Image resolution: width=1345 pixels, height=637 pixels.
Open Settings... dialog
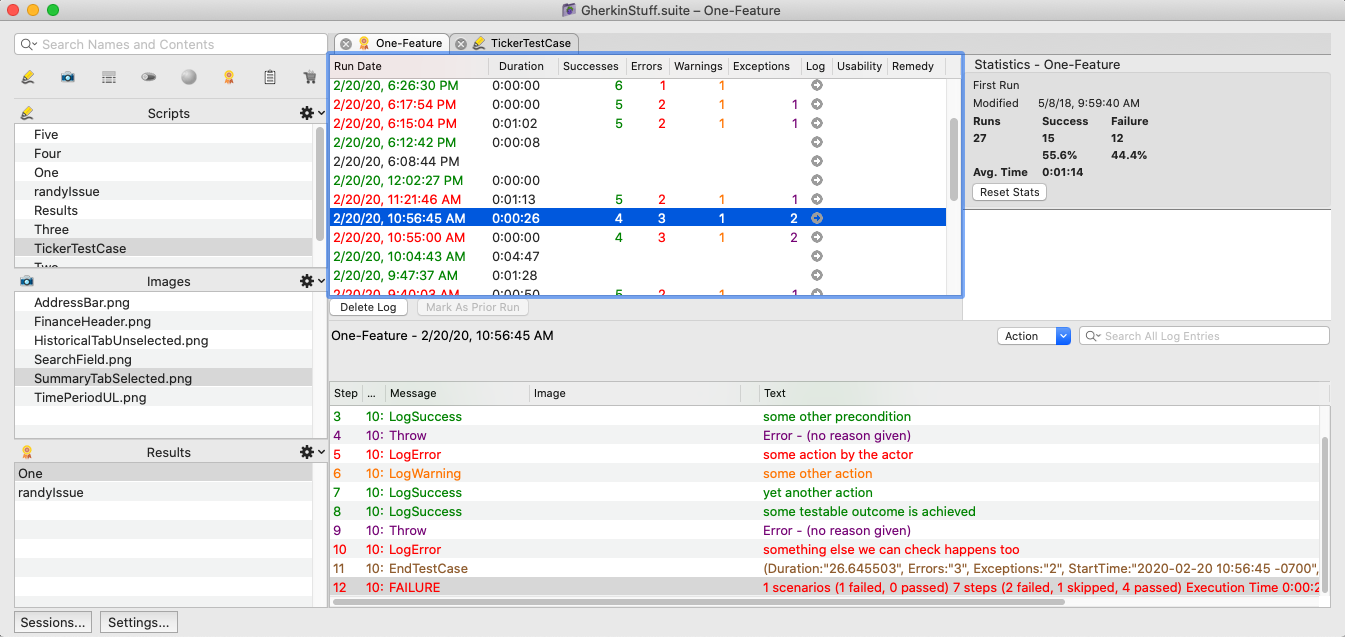138,622
